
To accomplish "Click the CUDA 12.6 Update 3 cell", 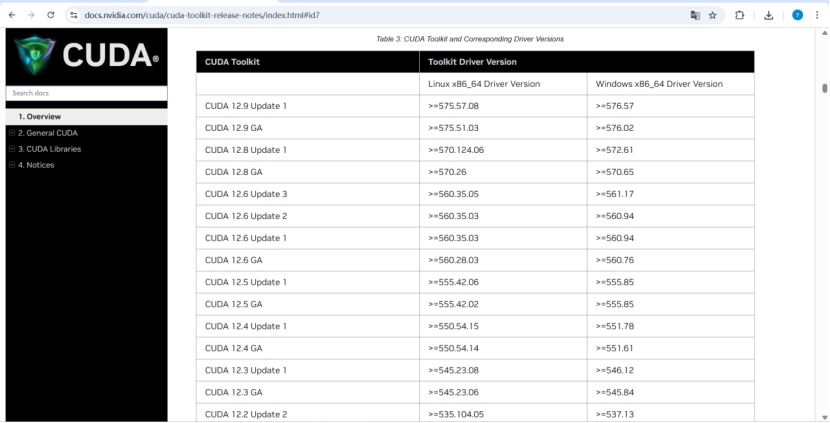I will click(308, 194).
